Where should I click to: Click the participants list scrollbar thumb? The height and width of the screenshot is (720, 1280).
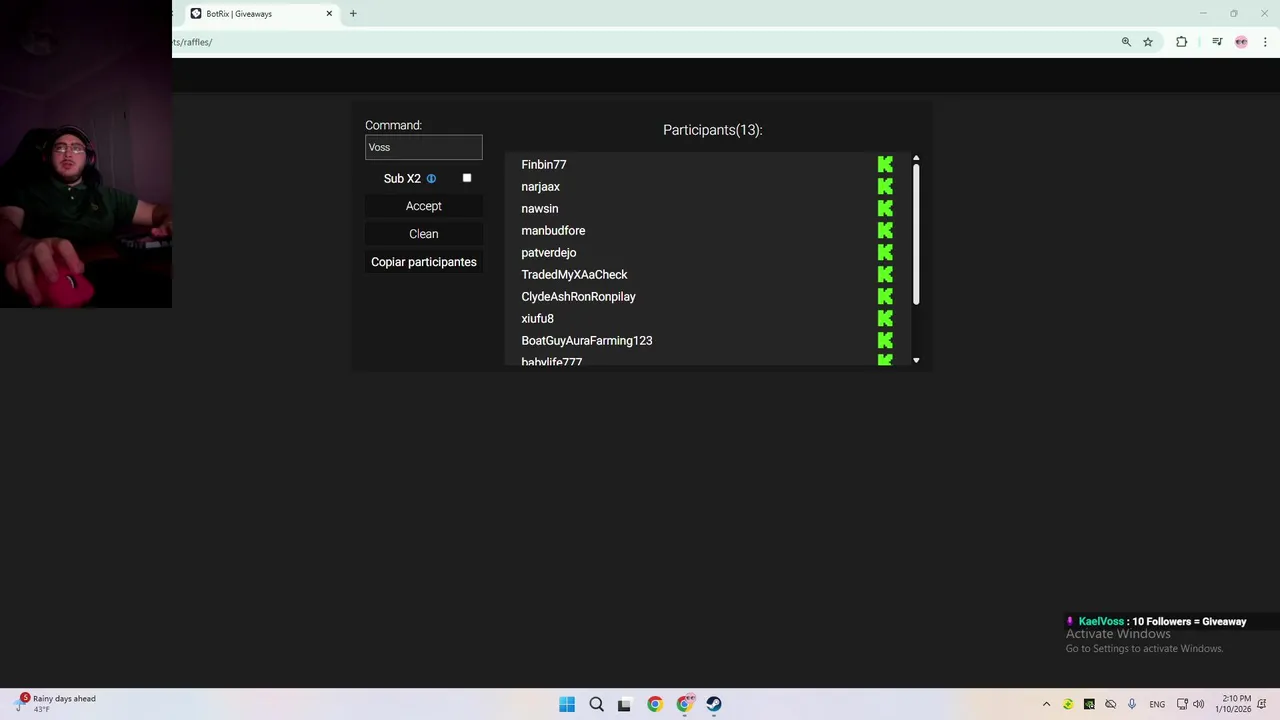click(916, 235)
